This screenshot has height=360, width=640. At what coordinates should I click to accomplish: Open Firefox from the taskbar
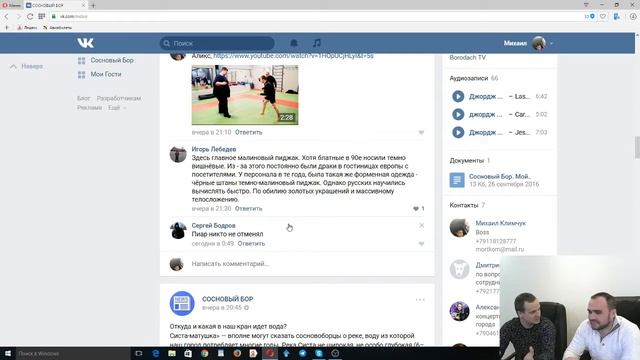(237, 353)
